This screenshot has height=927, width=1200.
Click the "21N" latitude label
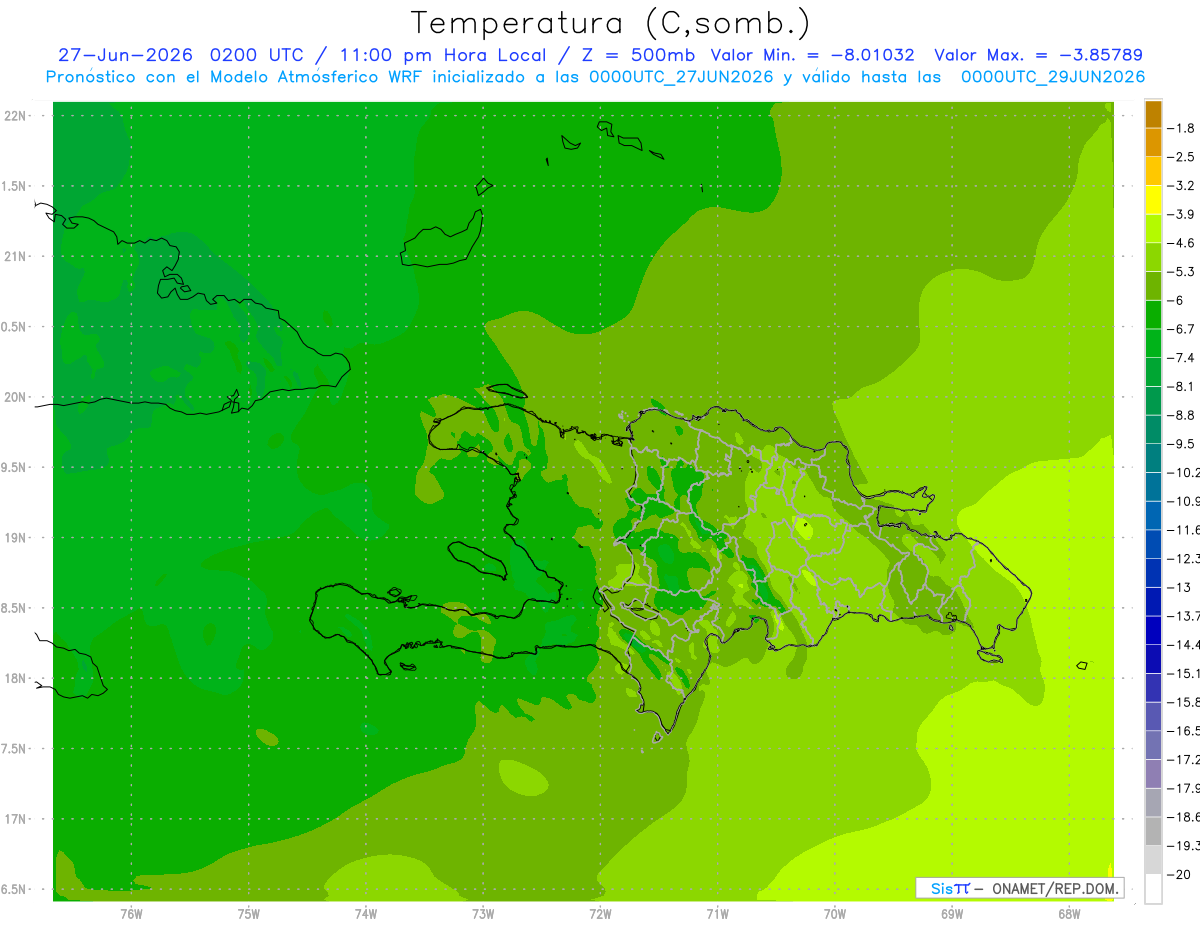pos(15,256)
